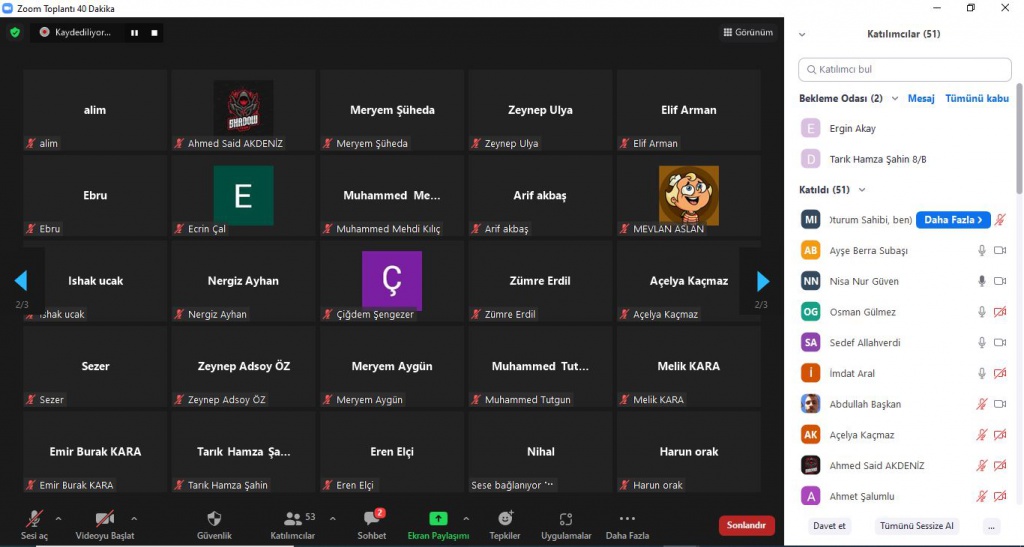This screenshot has width=1024, height=547.
Task: Click Açelya Kaçmaz's muted mic in list
Action: [x=982, y=435]
